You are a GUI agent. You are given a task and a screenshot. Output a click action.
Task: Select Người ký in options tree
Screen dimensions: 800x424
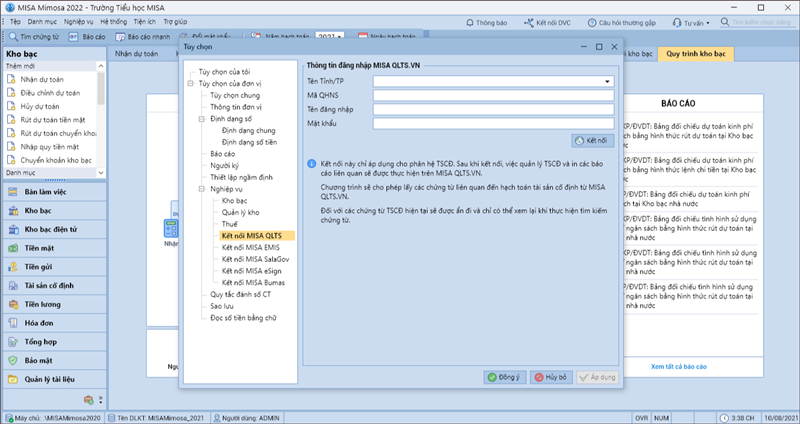pos(224,166)
